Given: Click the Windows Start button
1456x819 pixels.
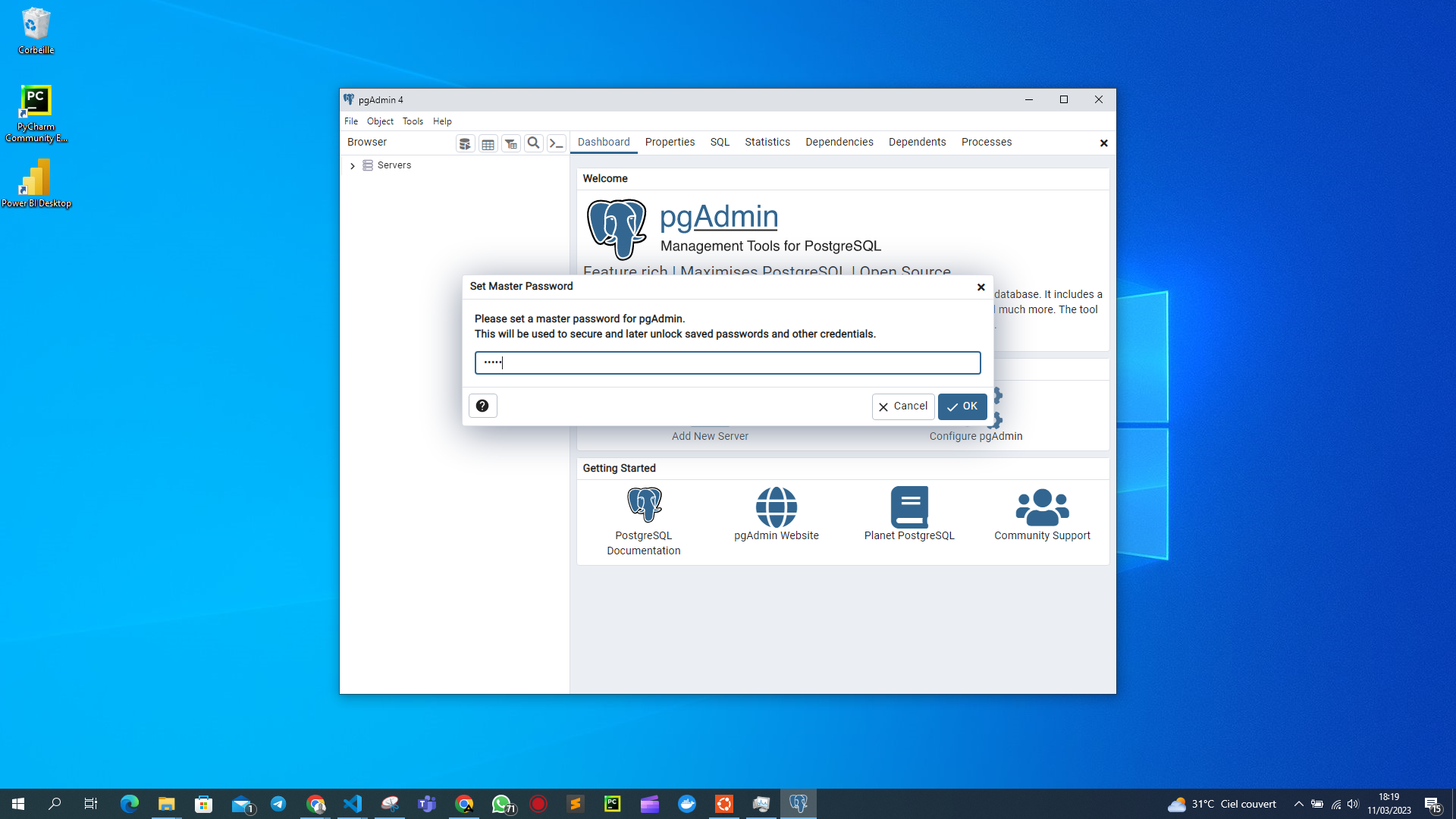Looking at the screenshot, I should [18, 804].
